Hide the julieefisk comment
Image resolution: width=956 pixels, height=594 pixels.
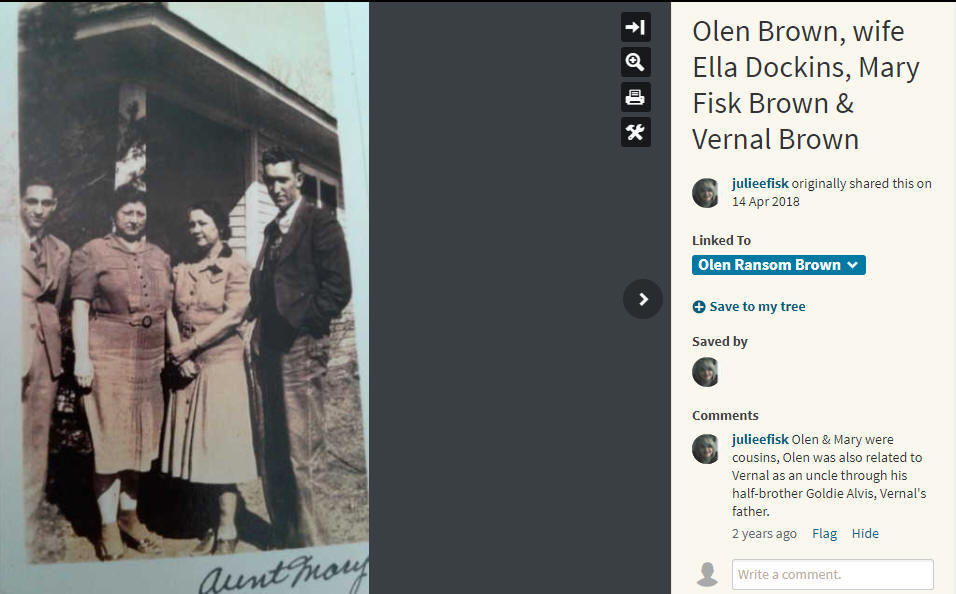tap(865, 534)
